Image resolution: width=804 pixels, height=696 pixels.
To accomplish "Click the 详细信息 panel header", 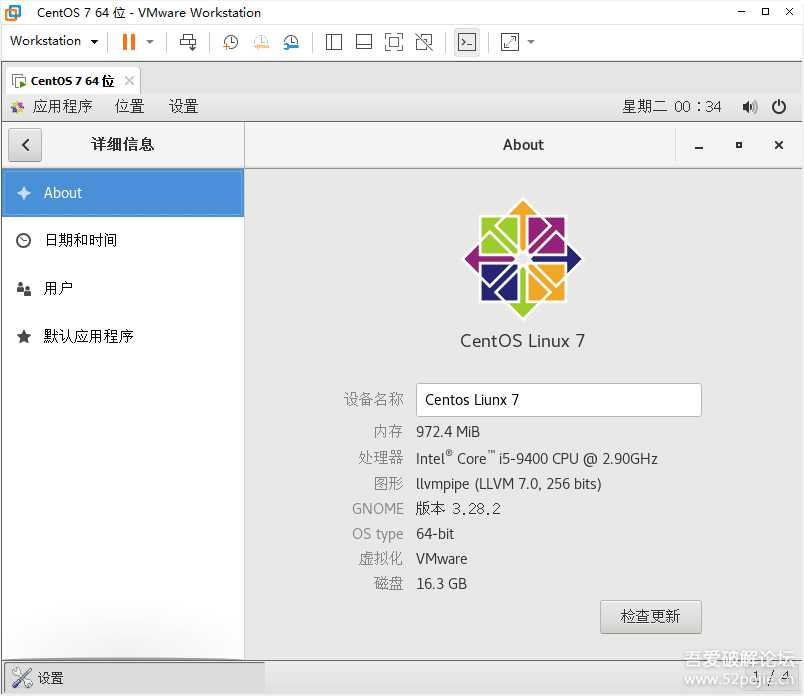I will click(123, 145).
